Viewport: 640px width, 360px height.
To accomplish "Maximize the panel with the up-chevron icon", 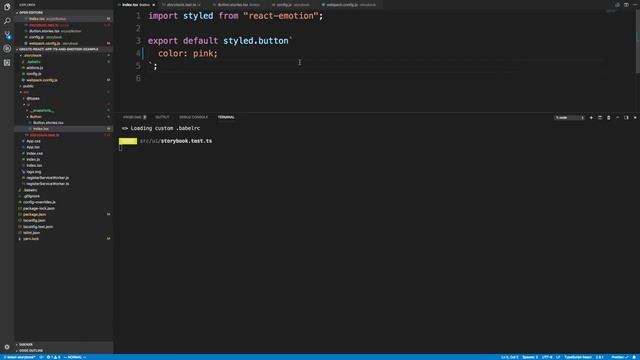I will [618, 118].
